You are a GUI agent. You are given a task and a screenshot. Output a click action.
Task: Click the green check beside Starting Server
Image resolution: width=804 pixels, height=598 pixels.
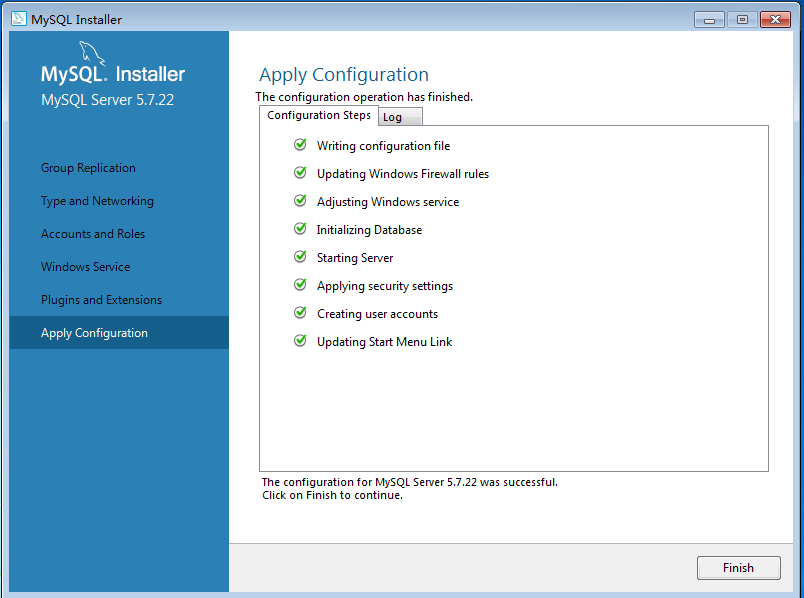pyautogui.click(x=300, y=257)
